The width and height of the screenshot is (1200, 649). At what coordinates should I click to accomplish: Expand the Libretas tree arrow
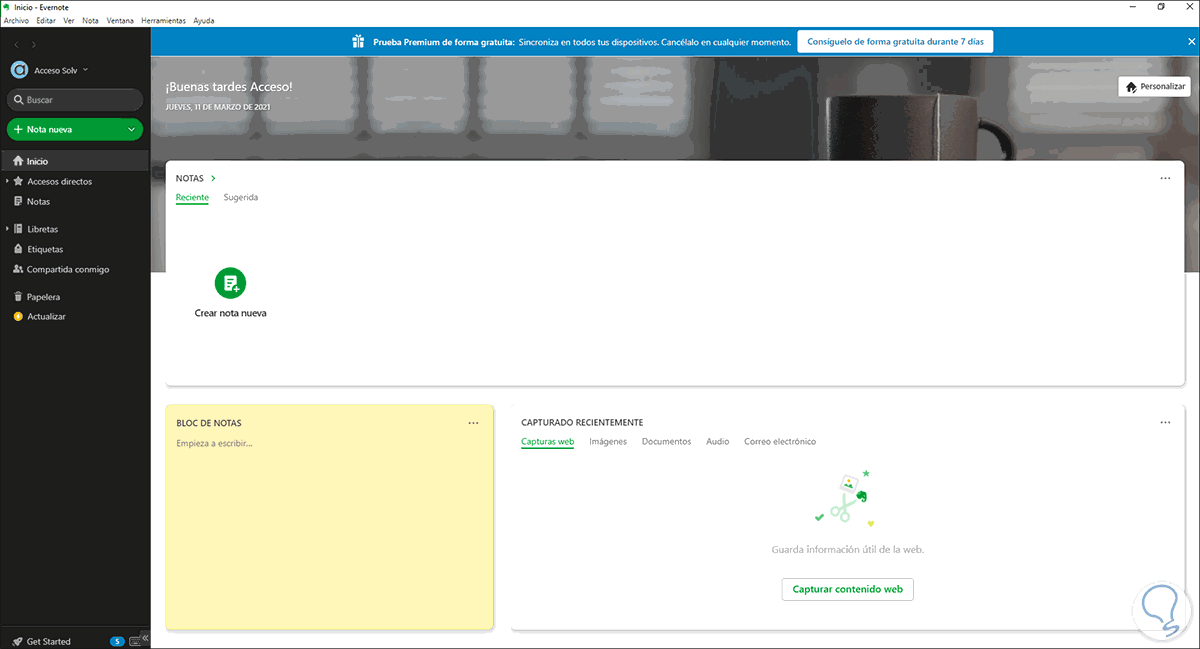click(7, 229)
